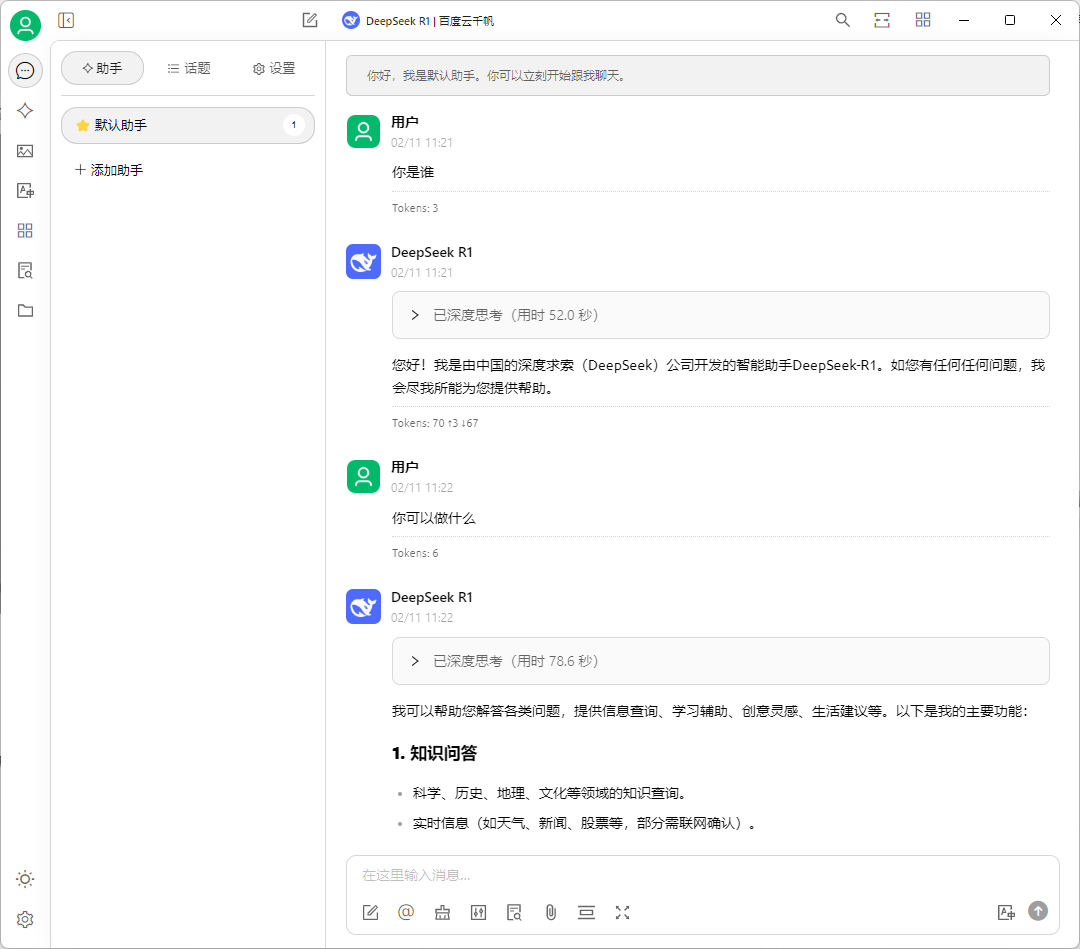1080x949 pixels.
Task: Click the Tokens: 6 label
Action: point(415,553)
